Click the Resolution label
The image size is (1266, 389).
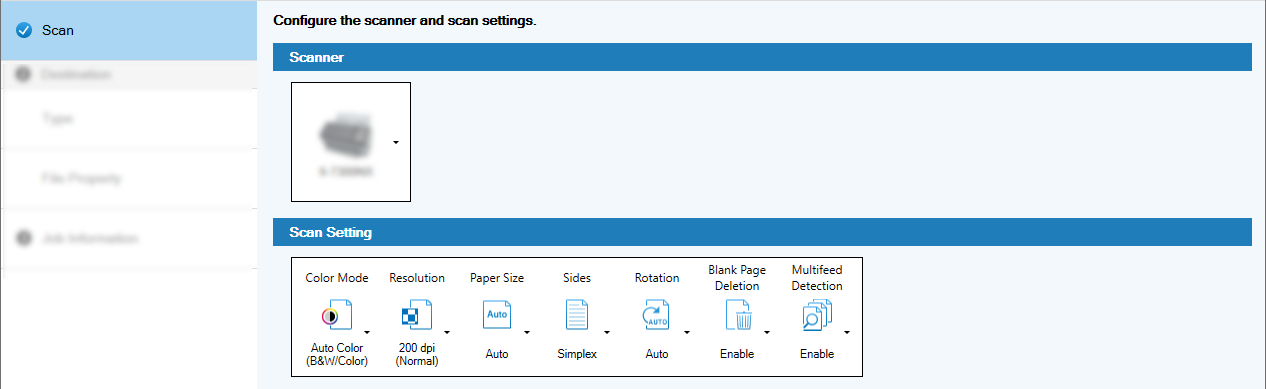[417, 278]
